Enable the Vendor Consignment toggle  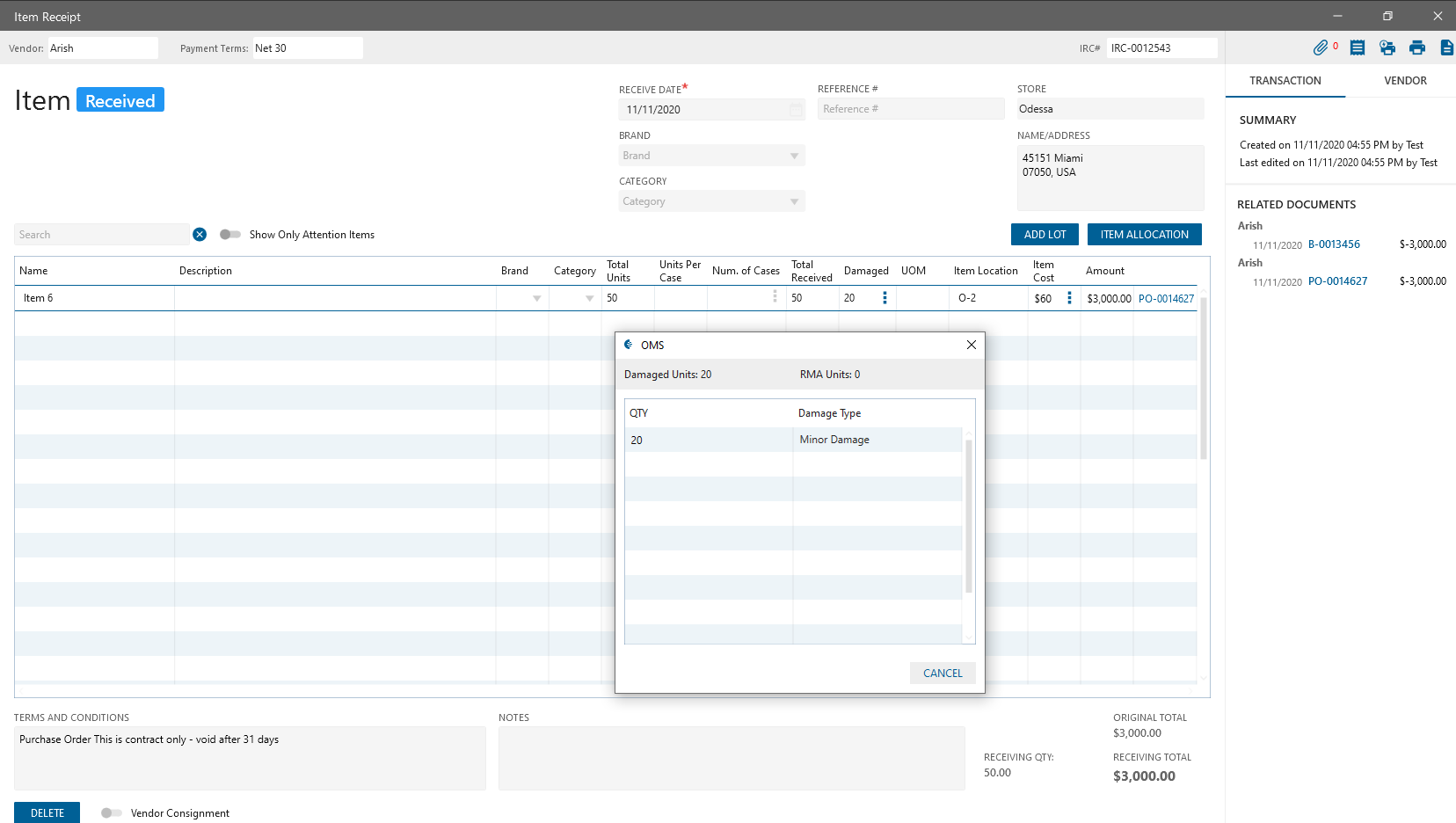[112, 813]
